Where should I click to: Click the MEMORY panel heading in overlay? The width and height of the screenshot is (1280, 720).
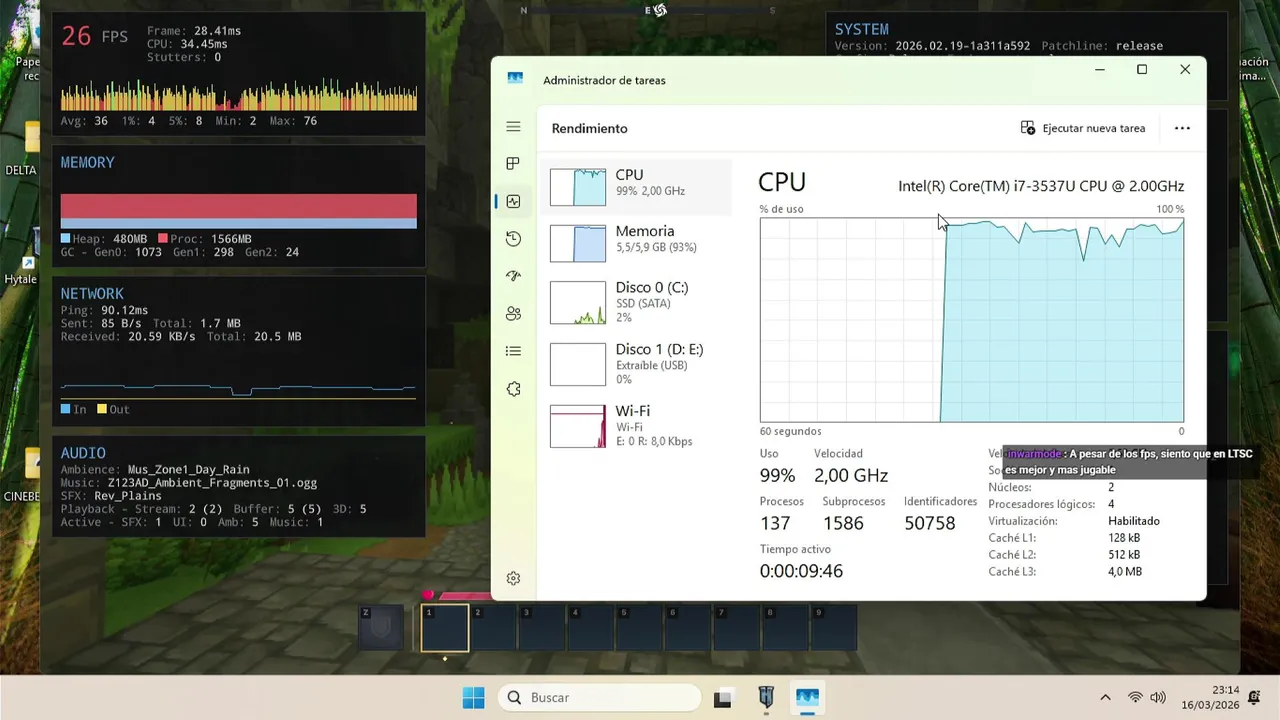click(87, 162)
